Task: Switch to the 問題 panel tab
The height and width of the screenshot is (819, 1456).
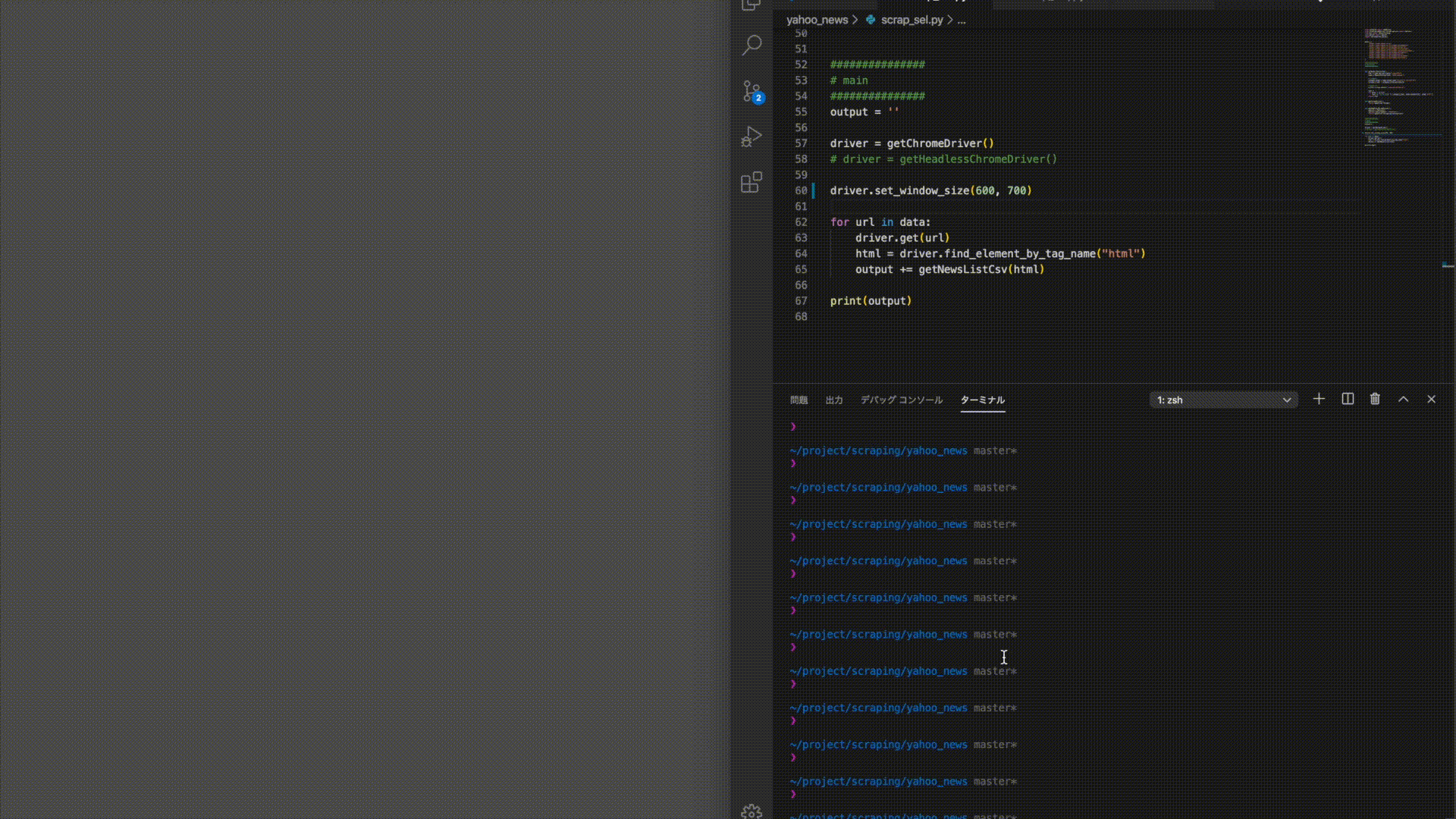Action: (x=799, y=400)
